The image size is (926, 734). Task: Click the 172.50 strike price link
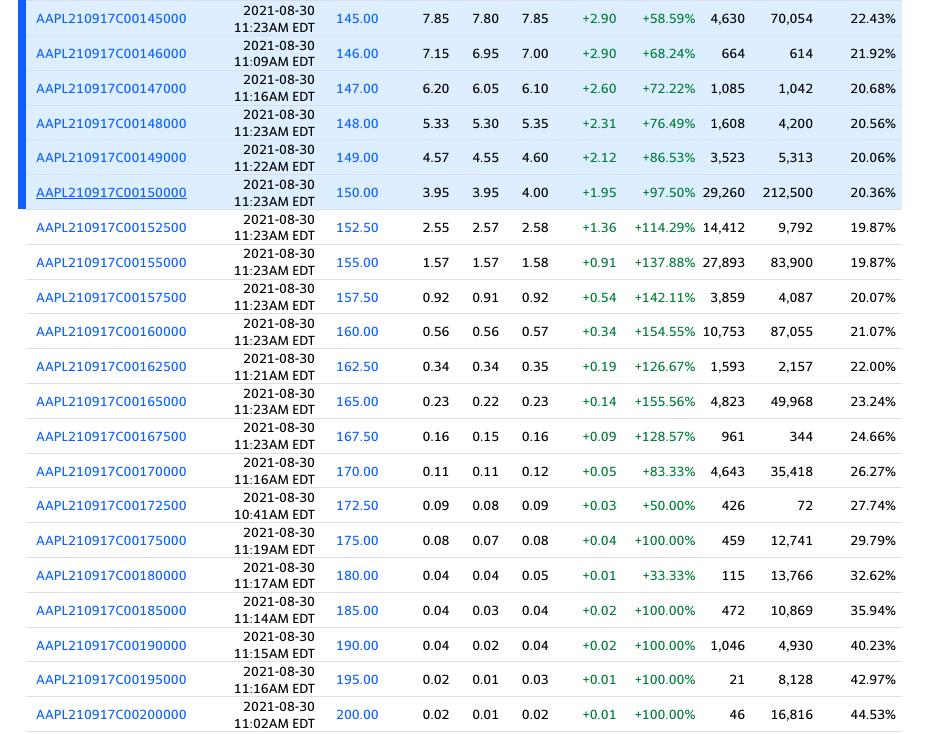pyautogui.click(x=357, y=505)
